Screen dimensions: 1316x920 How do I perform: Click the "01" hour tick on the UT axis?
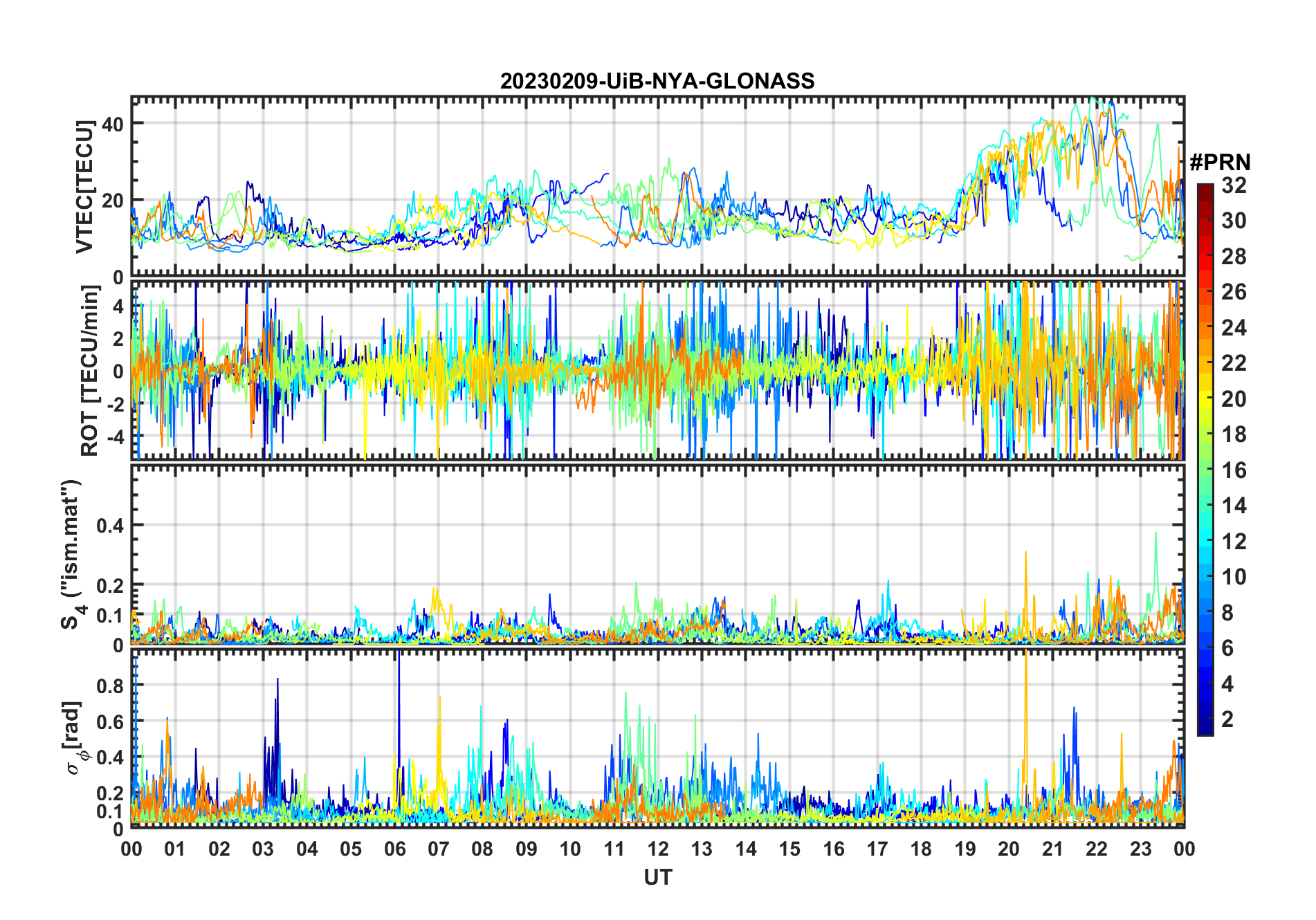[175, 849]
